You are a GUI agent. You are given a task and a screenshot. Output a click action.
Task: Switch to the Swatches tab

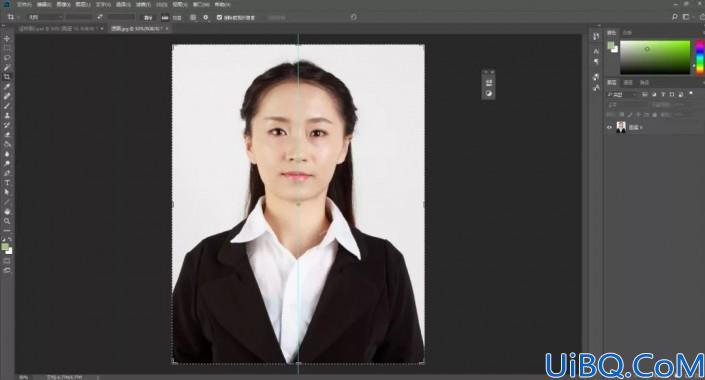pyautogui.click(x=627, y=32)
